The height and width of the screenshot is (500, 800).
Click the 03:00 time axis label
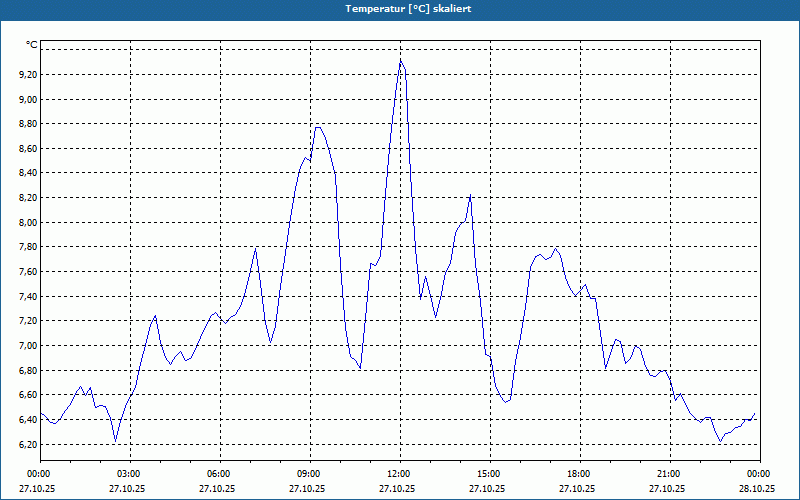pyautogui.click(x=128, y=474)
